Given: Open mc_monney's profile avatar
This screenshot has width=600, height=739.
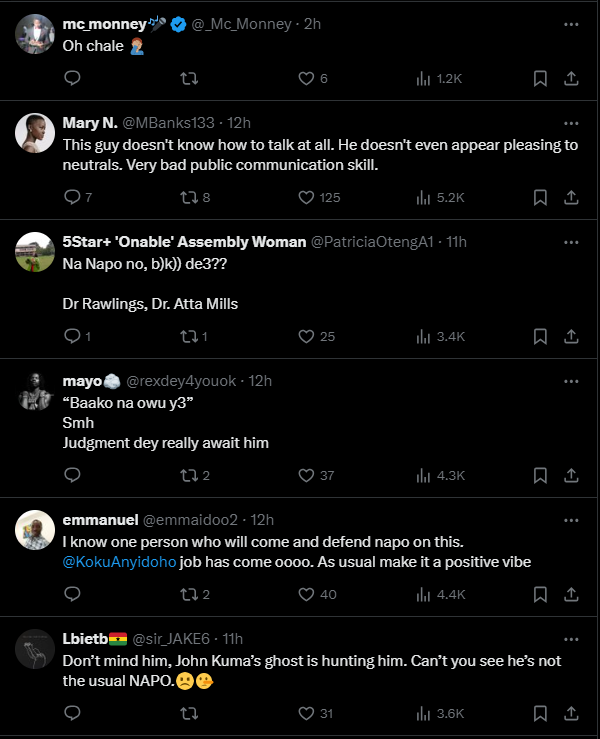Looking at the screenshot, I should pos(35,33).
